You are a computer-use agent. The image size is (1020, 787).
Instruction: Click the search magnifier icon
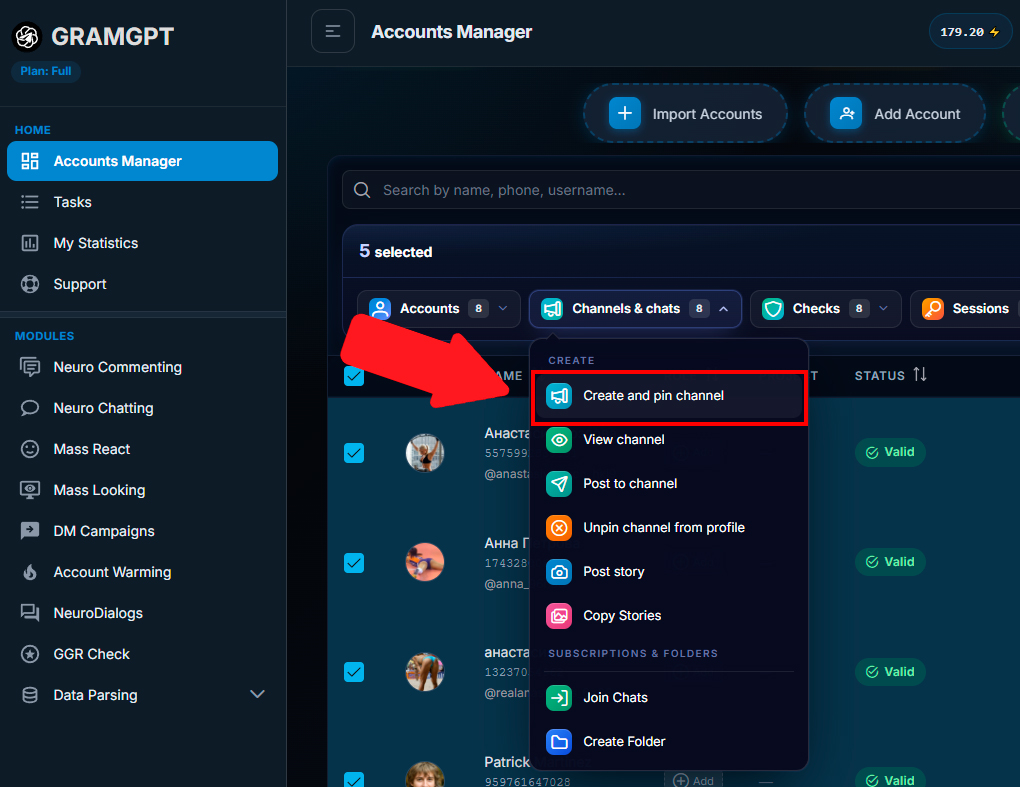(x=362, y=190)
